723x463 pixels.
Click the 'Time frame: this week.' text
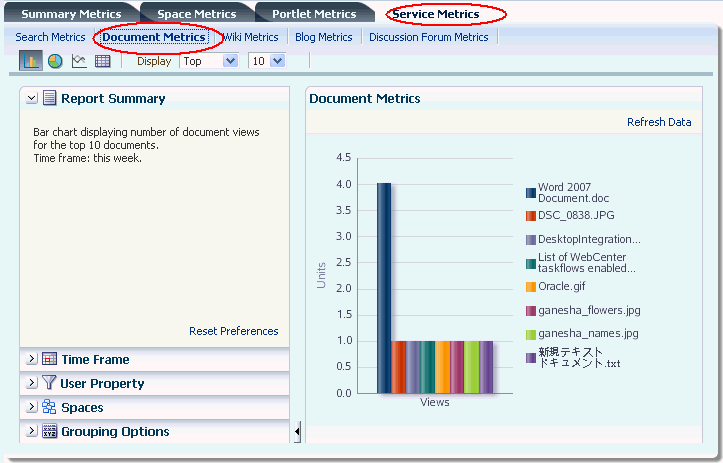click(x=87, y=158)
